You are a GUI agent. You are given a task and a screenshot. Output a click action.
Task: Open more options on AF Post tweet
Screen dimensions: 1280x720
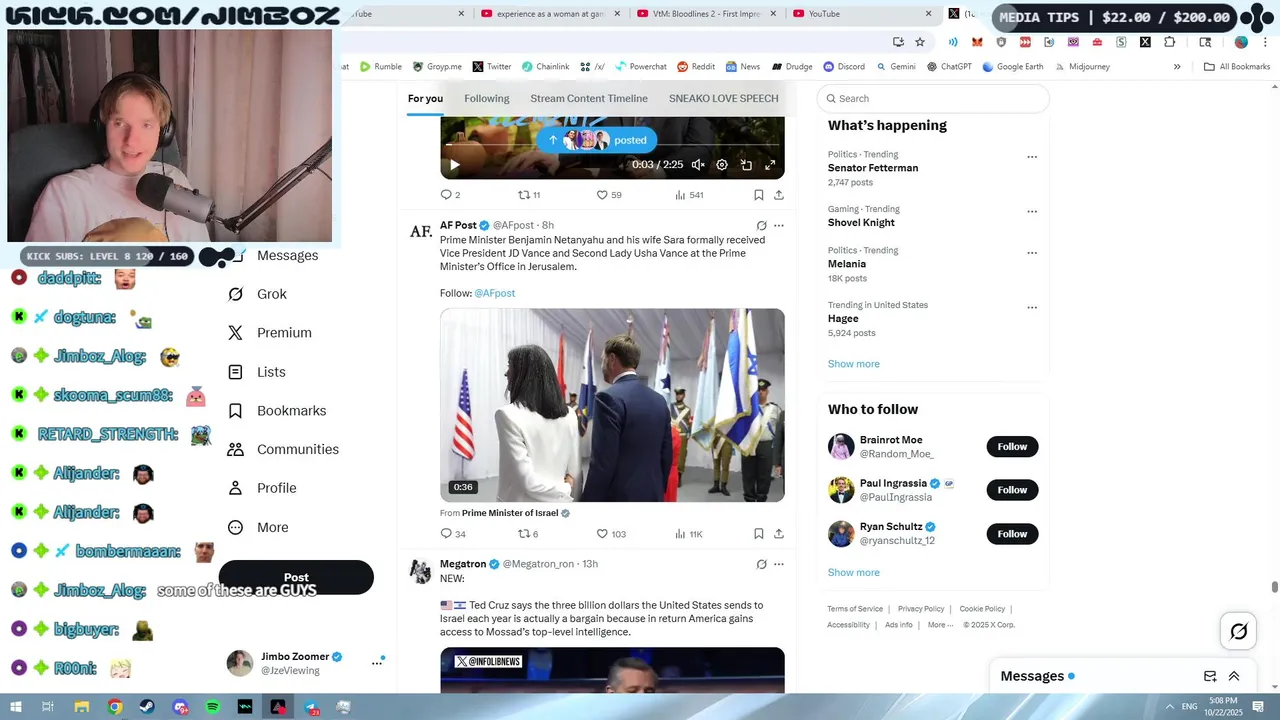click(x=779, y=226)
